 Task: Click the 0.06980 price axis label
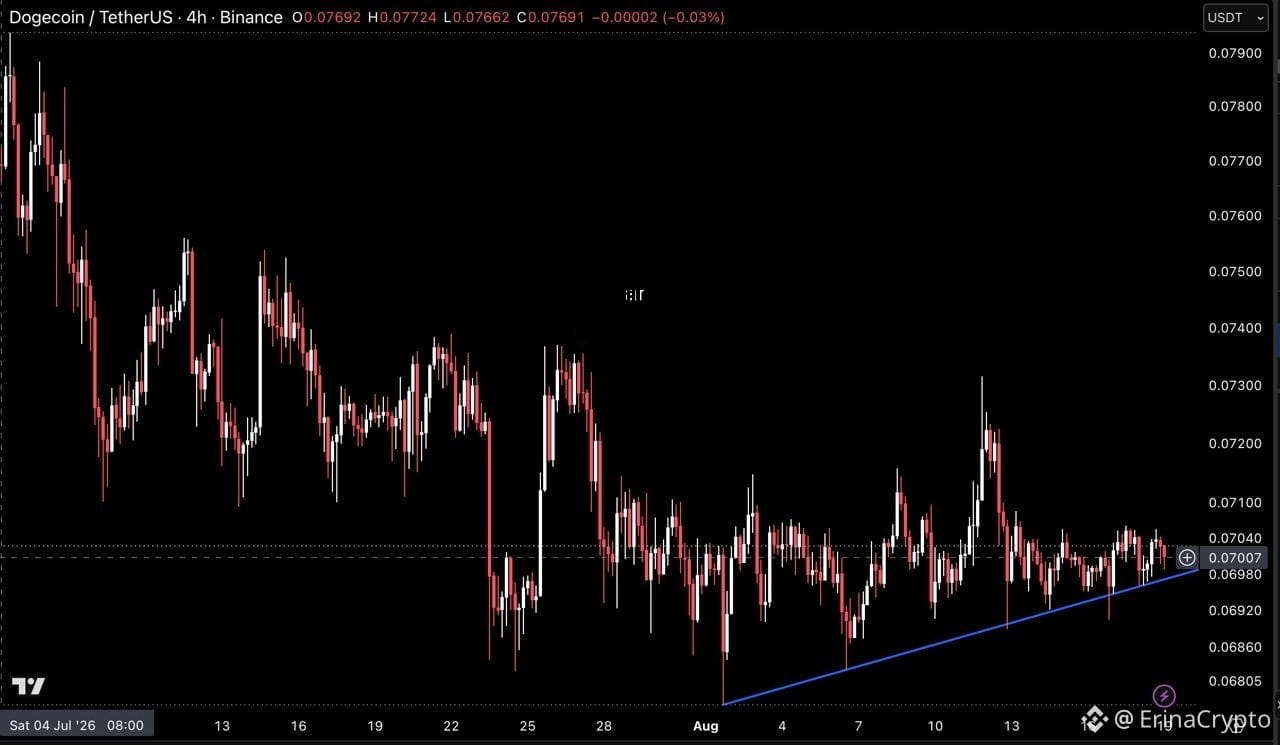pyautogui.click(x=1236, y=574)
